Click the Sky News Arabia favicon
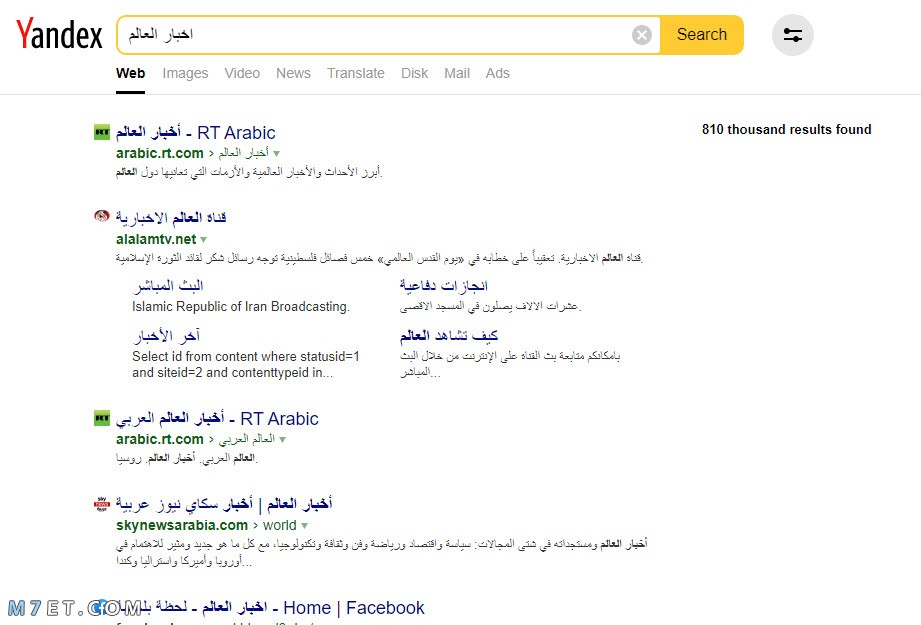 pyautogui.click(x=102, y=504)
